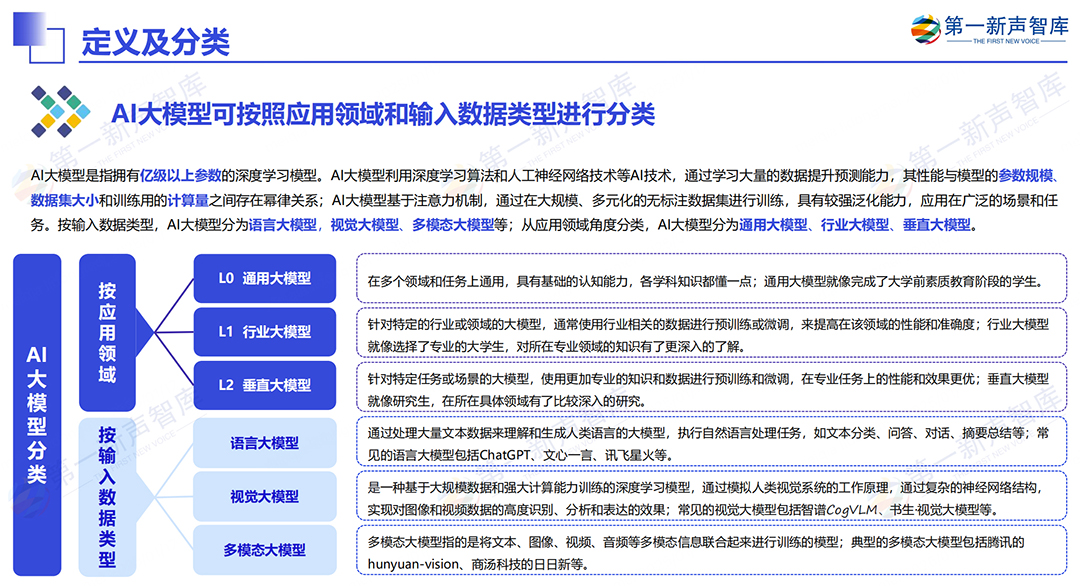Click the description box mentioning ChatGPT
Viewport: 1080px width, 586px height.
tap(712, 443)
